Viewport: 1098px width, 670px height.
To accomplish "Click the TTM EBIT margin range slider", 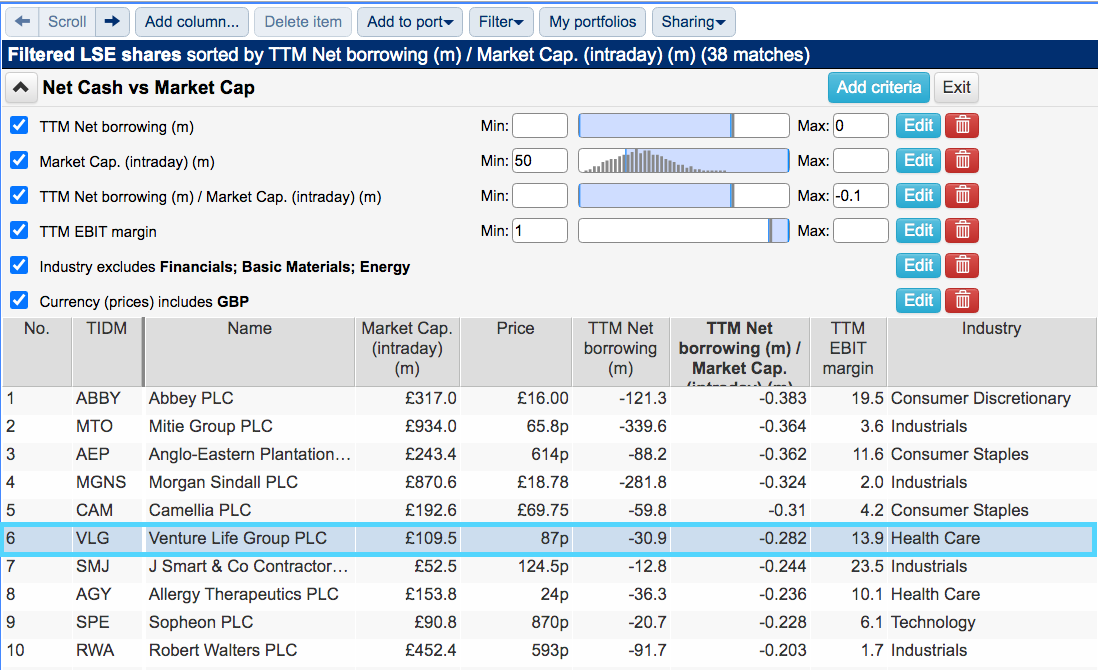I will [683, 231].
